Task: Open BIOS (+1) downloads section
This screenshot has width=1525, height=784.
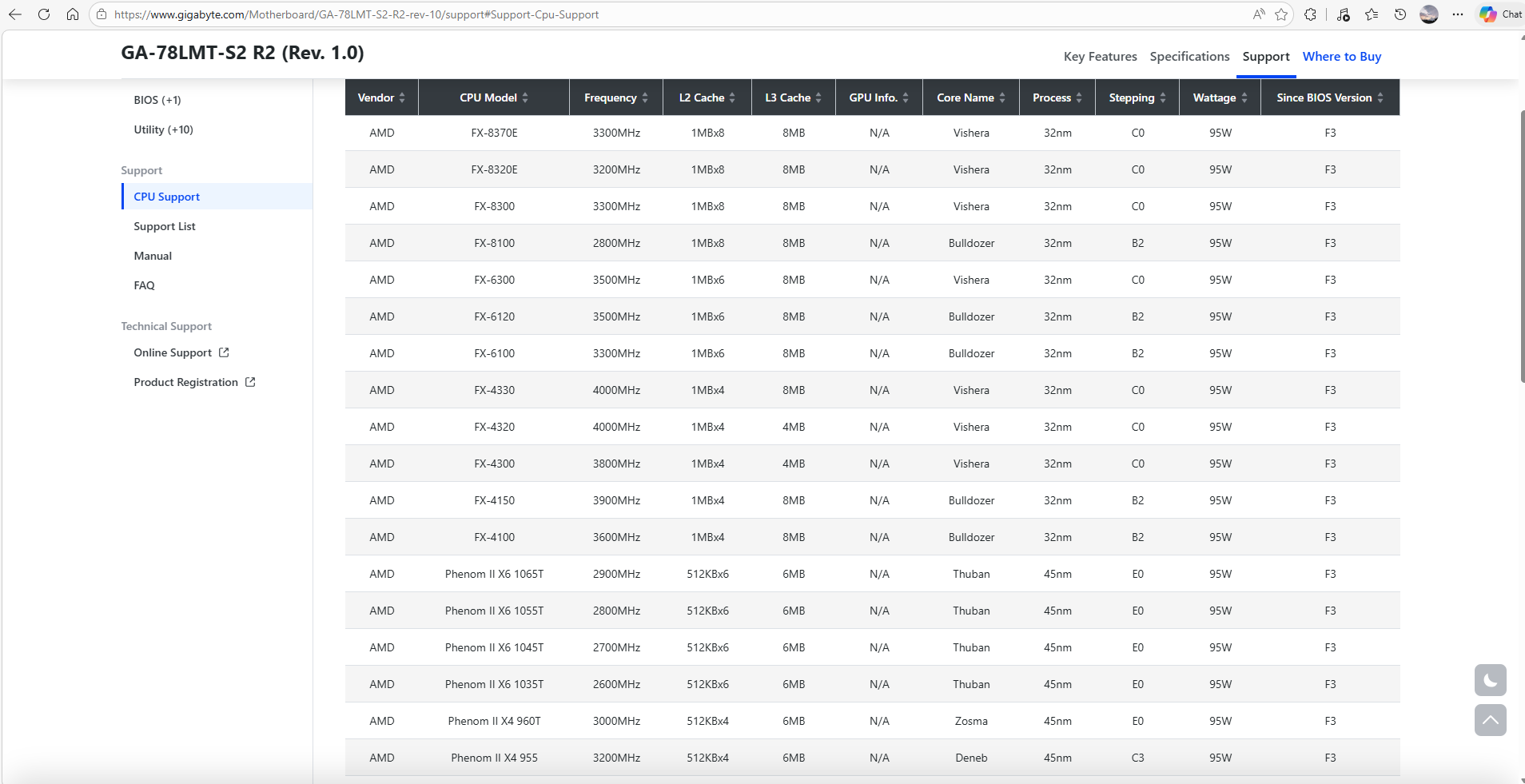Action: point(157,100)
